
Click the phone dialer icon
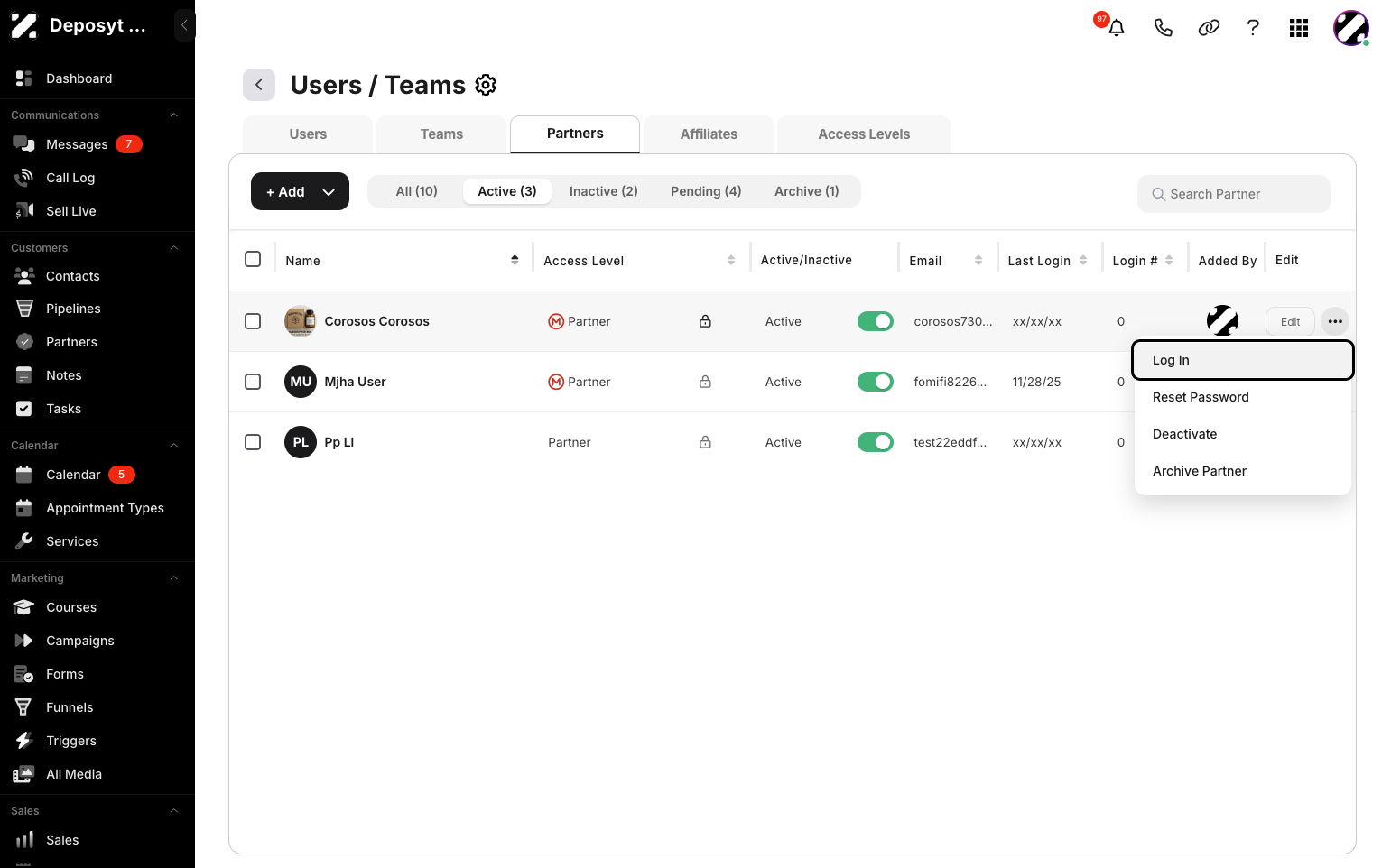1164,28
